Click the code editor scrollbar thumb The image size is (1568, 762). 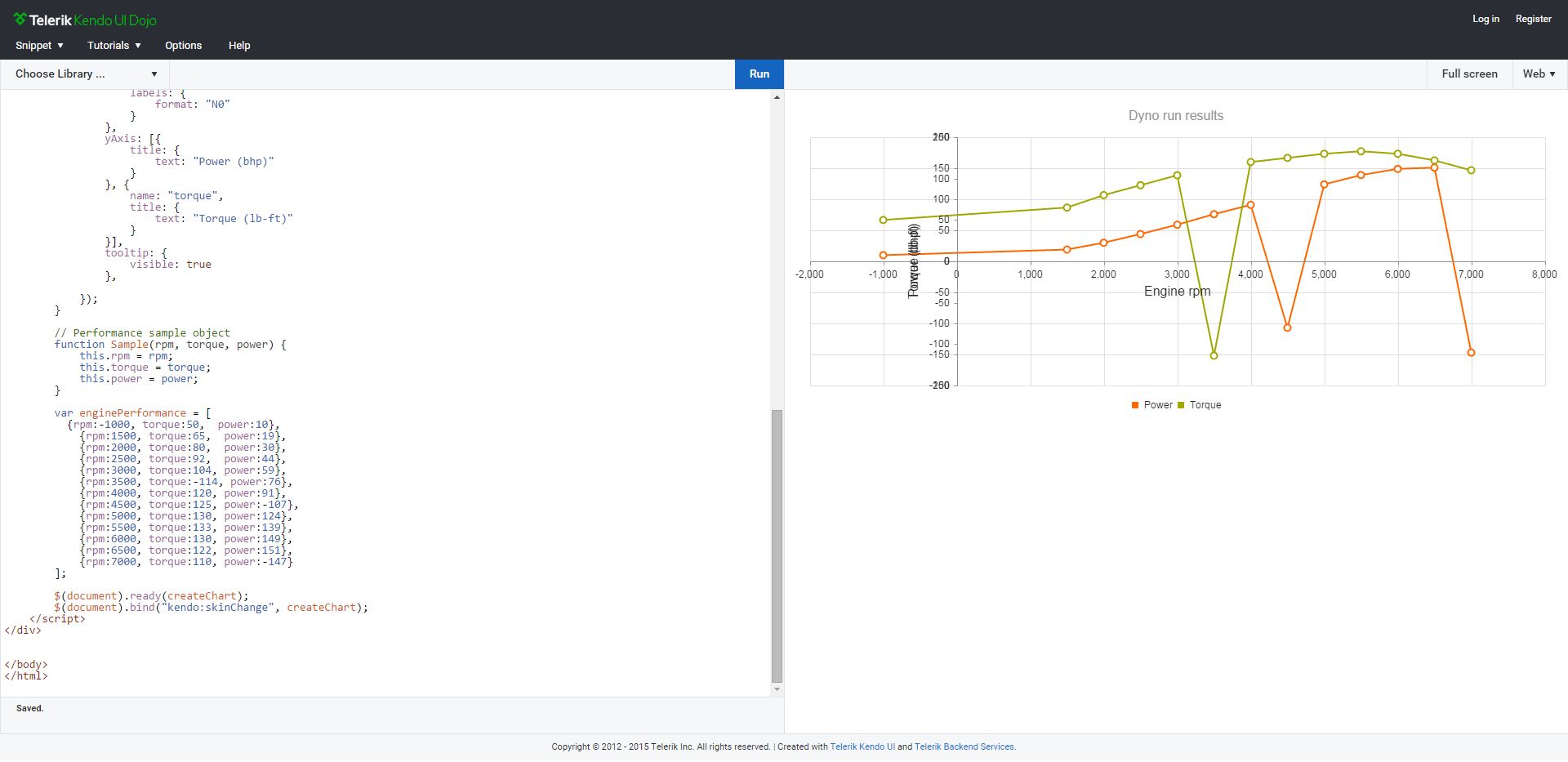777,546
